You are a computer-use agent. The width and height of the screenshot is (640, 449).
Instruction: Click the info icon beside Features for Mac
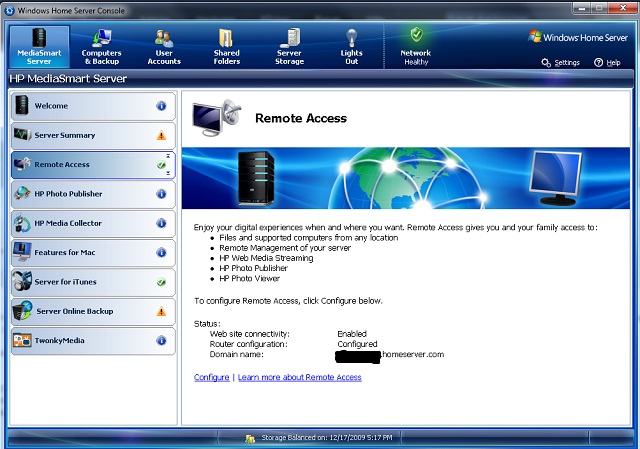pyautogui.click(x=161, y=253)
